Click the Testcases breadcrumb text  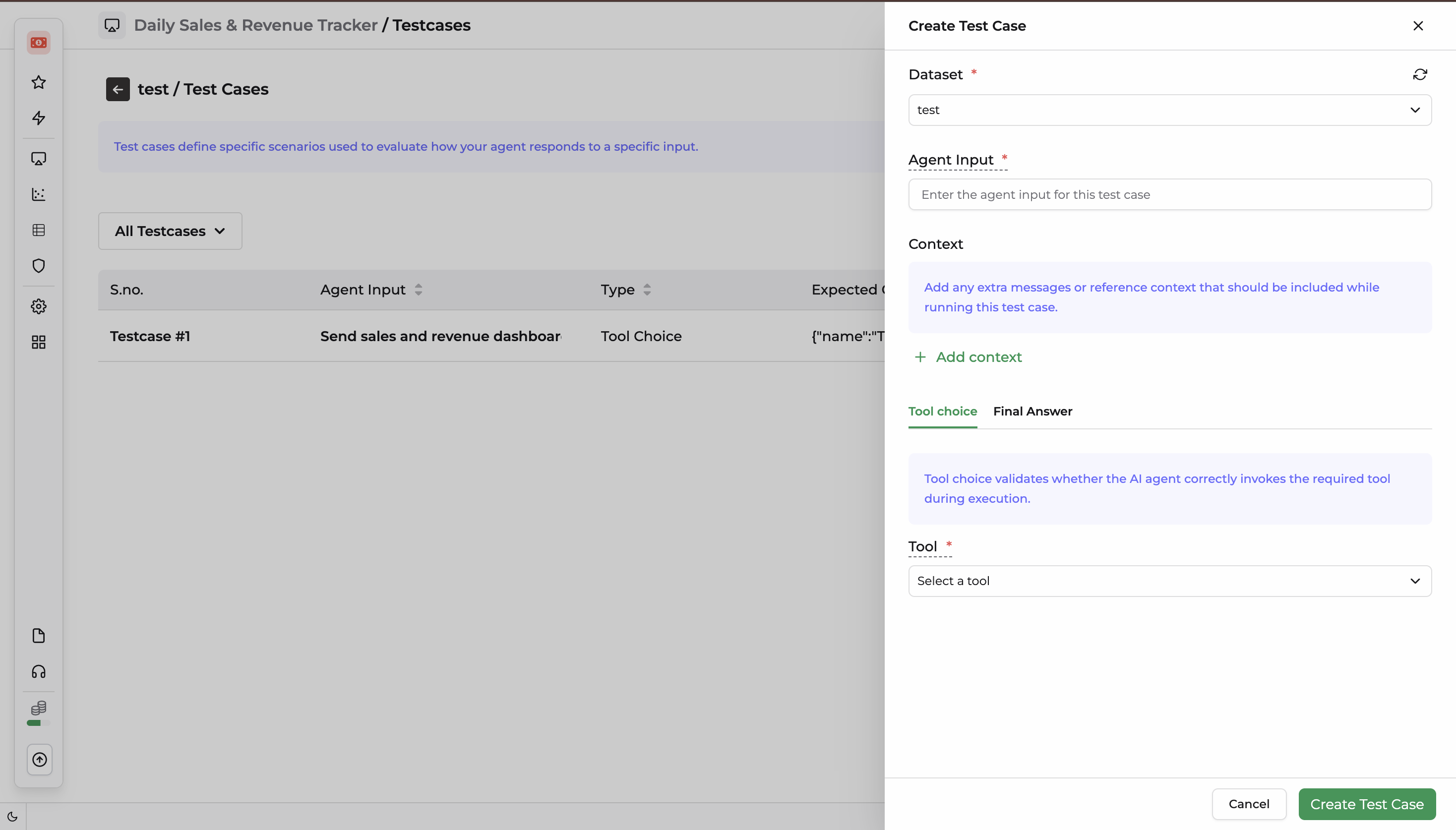tap(431, 26)
